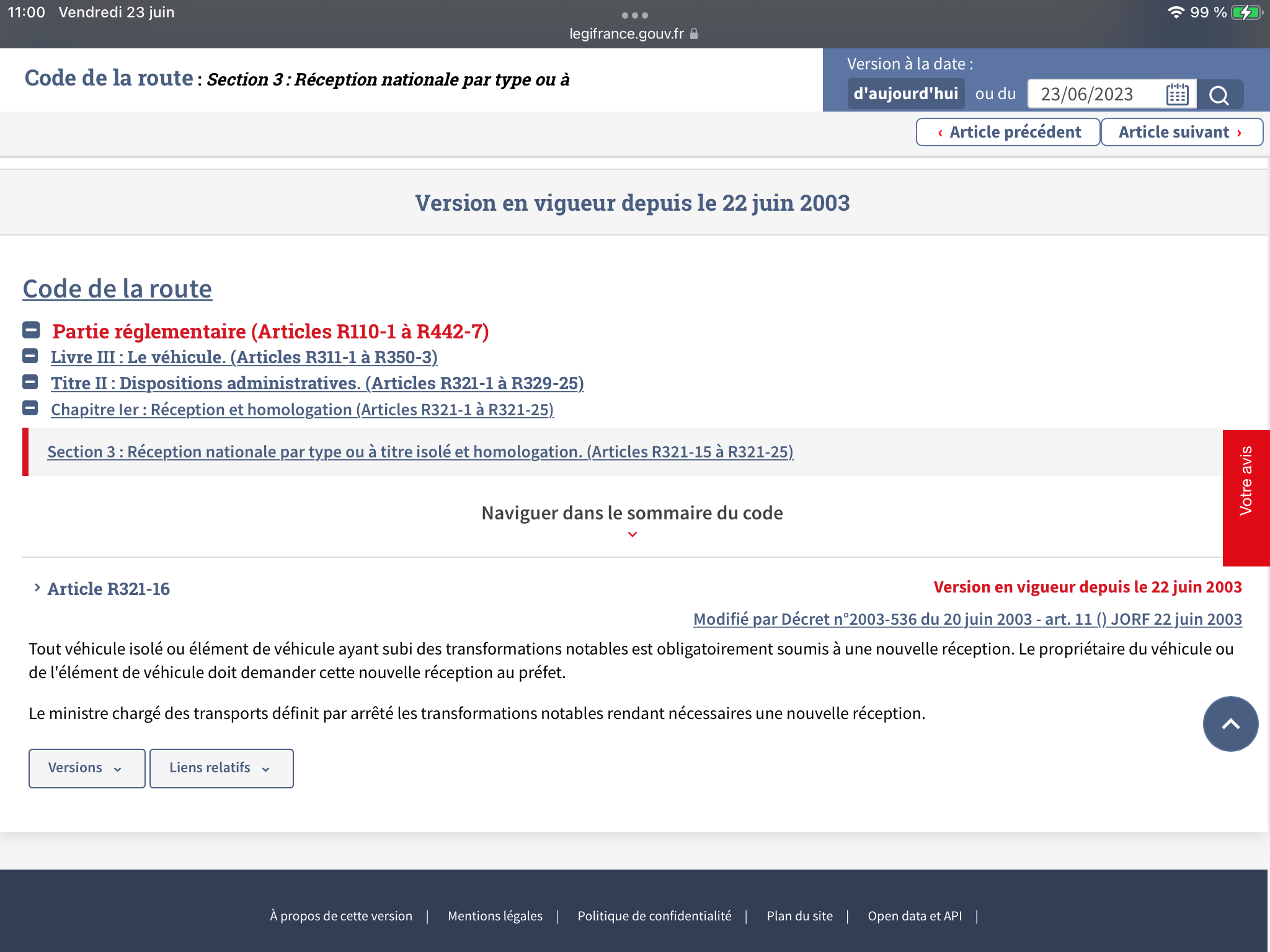Screen dimensions: 1270x952
Task: Tap the battery indicator in status bar
Action: [1246, 12]
